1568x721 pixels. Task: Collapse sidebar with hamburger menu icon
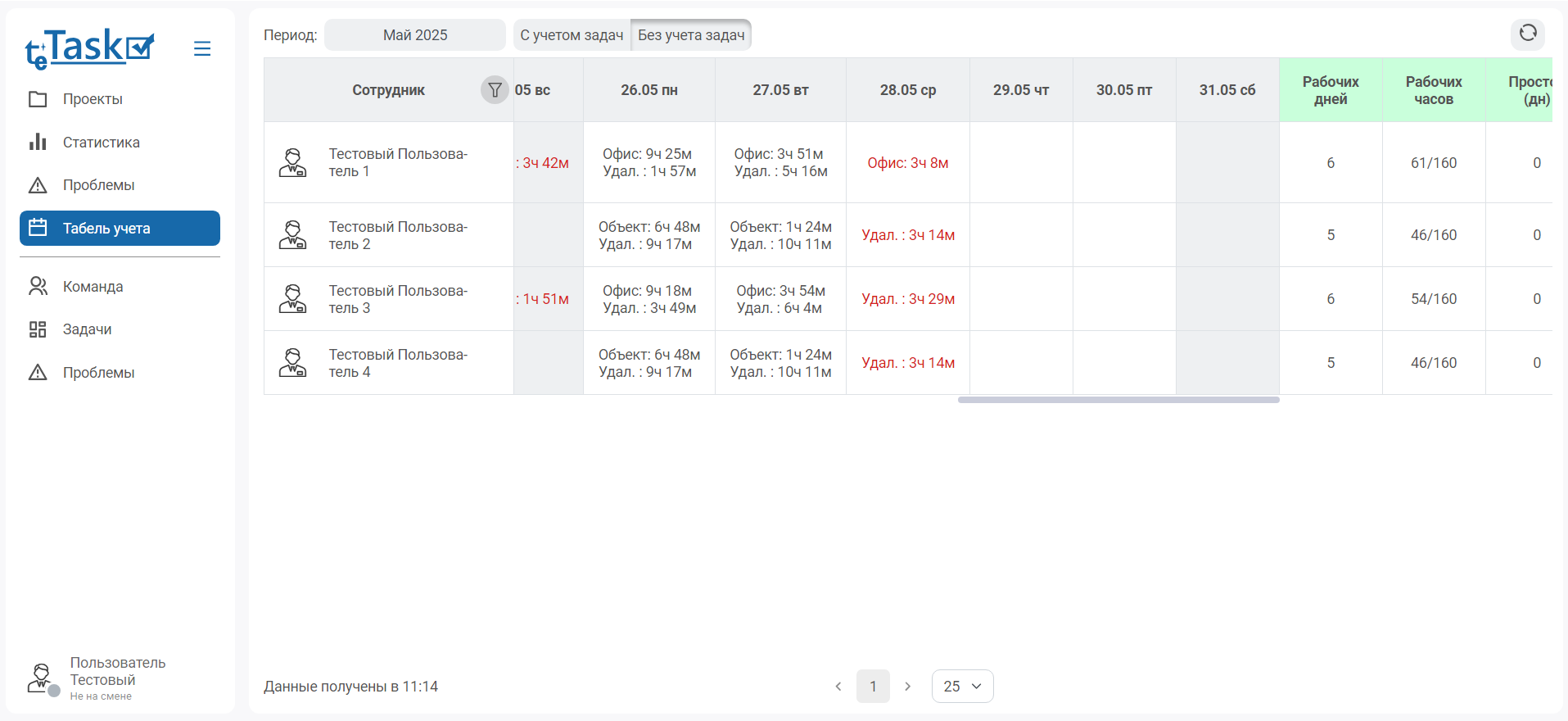pyautogui.click(x=202, y=49)
